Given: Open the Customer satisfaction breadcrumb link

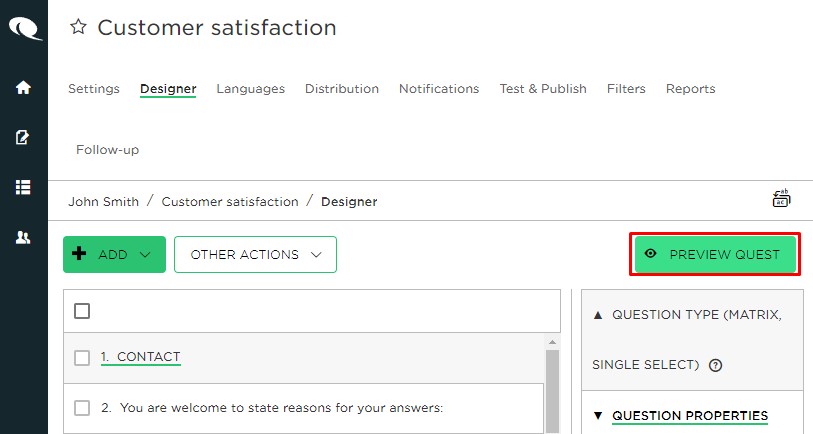Looking at the screenshot, I should (230, 202).
